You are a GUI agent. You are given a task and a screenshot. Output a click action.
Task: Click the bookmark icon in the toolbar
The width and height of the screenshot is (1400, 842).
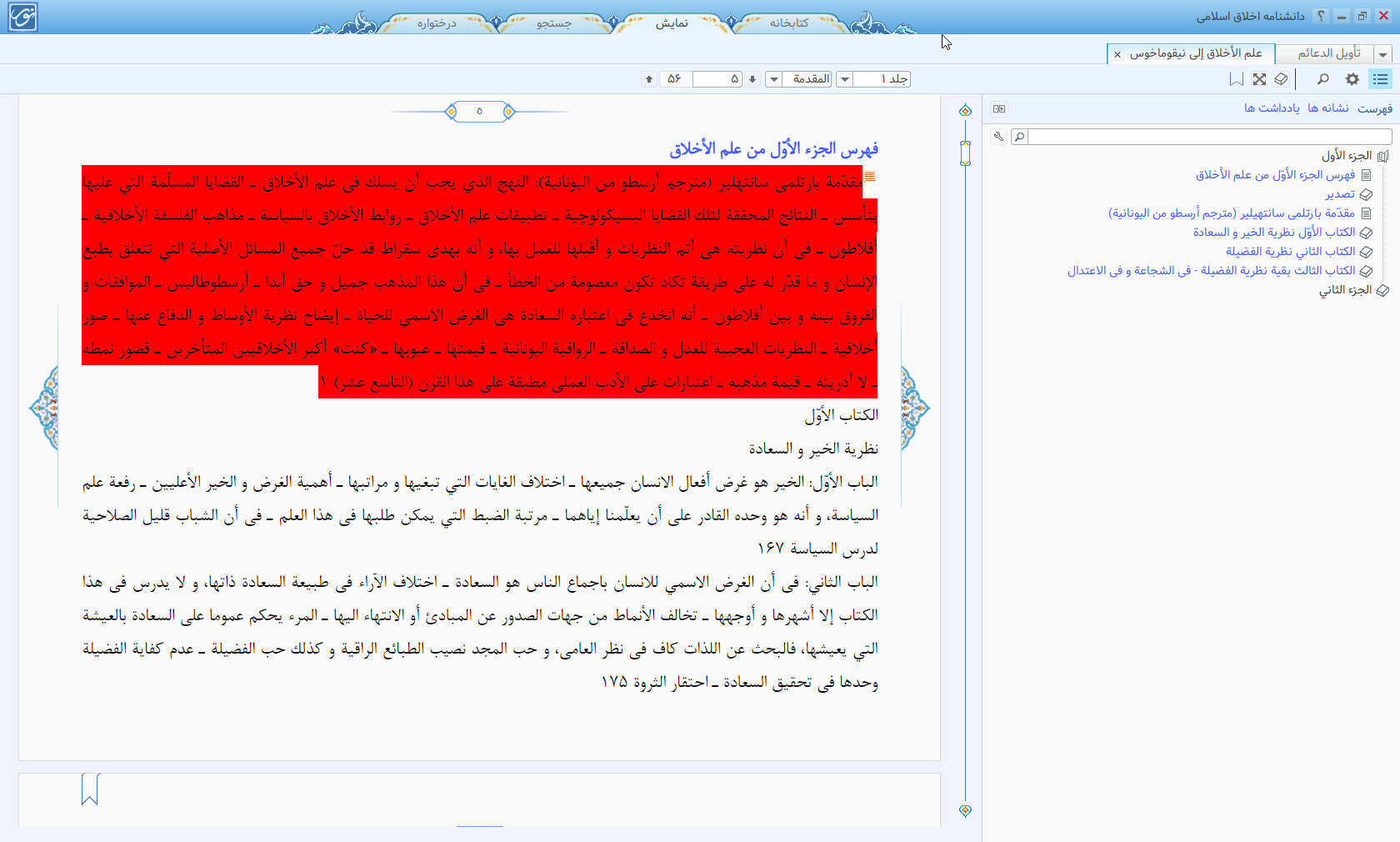1236,79
